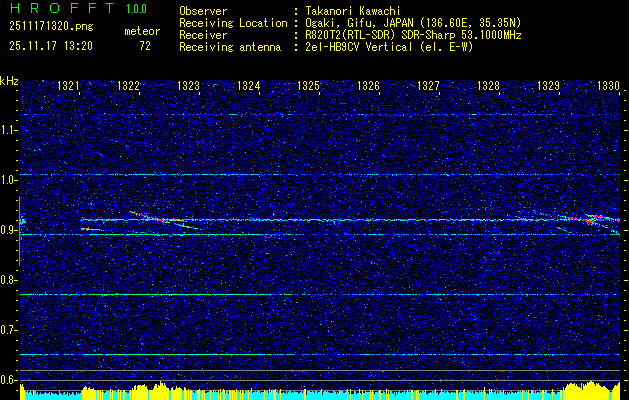The width and height of the screenshot is (629, 400).
Task: Click the HROFFT title text
Action: [61, 8]
